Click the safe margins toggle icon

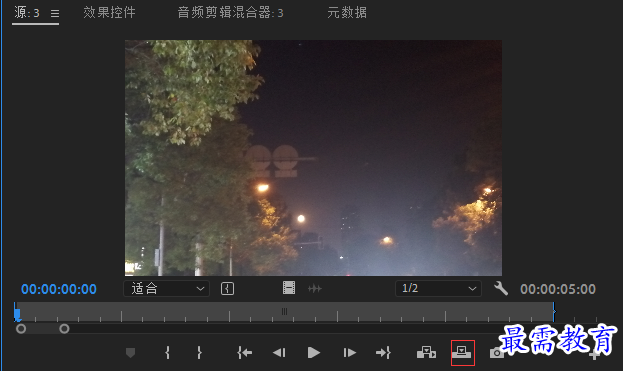(227, 288)
